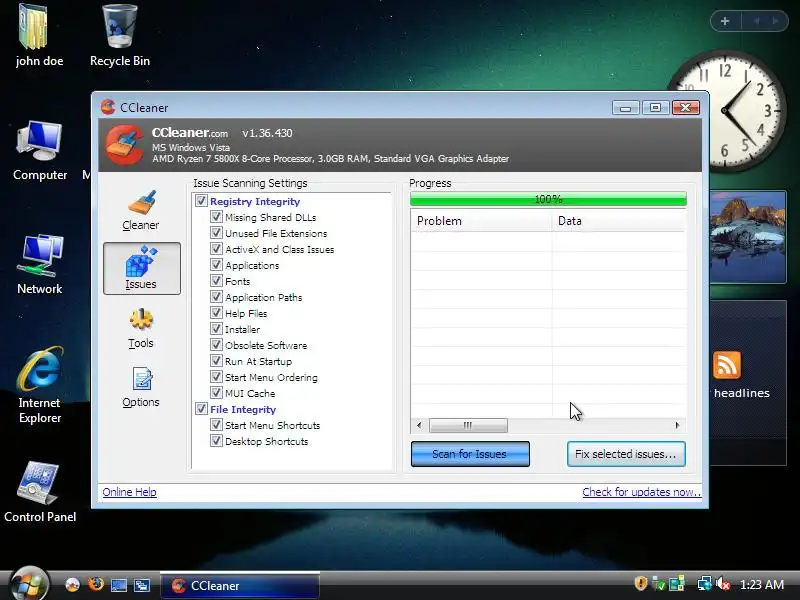Open the Online Help link

(130, 492)
